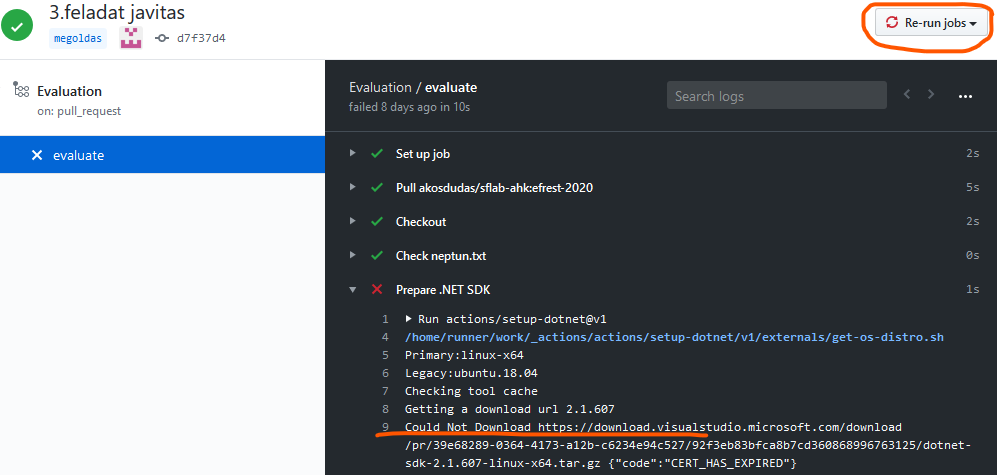Select the evaluate job tab
This screenshot has height=475, width=997.
(78, 155)
